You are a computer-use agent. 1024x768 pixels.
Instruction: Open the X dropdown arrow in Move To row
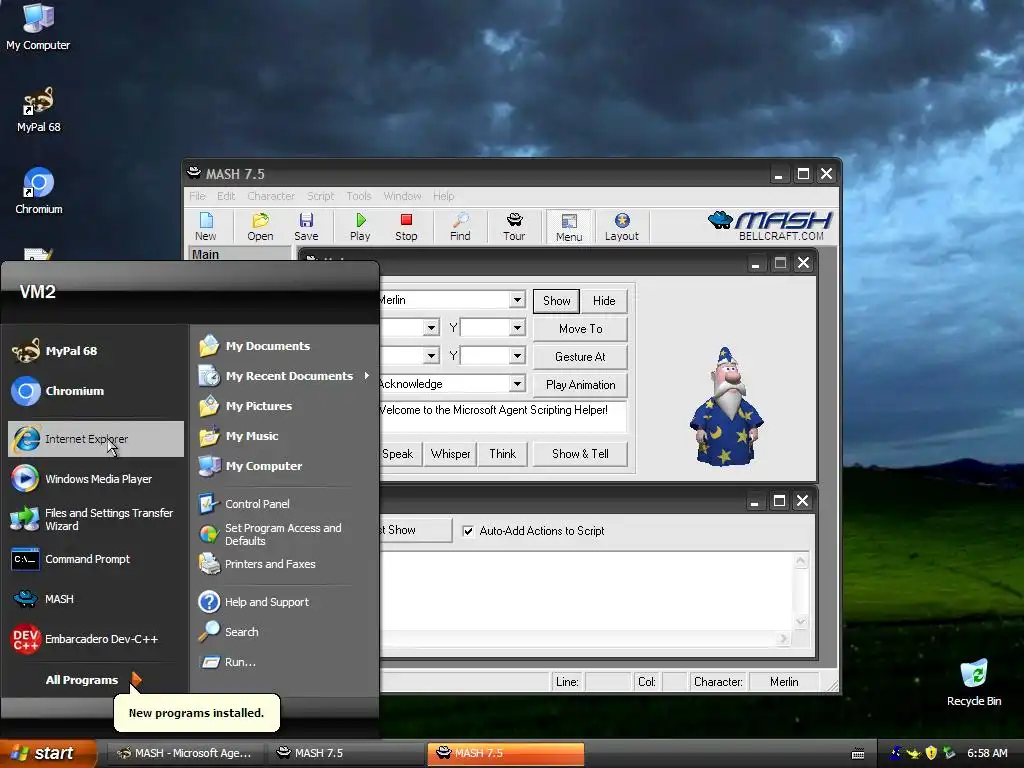[430, 327]
